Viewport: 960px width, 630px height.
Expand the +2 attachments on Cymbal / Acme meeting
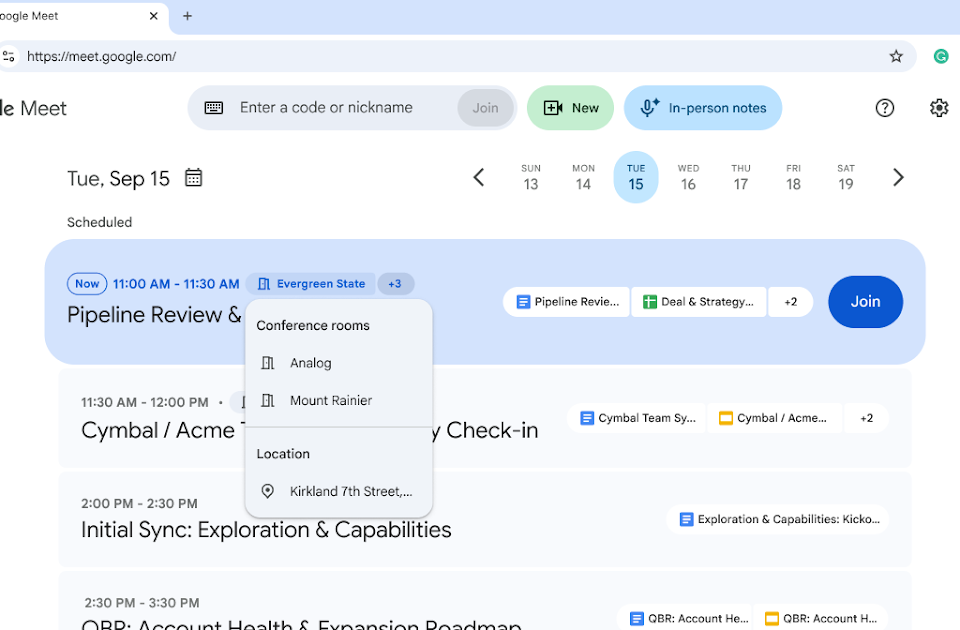(866, 418)
